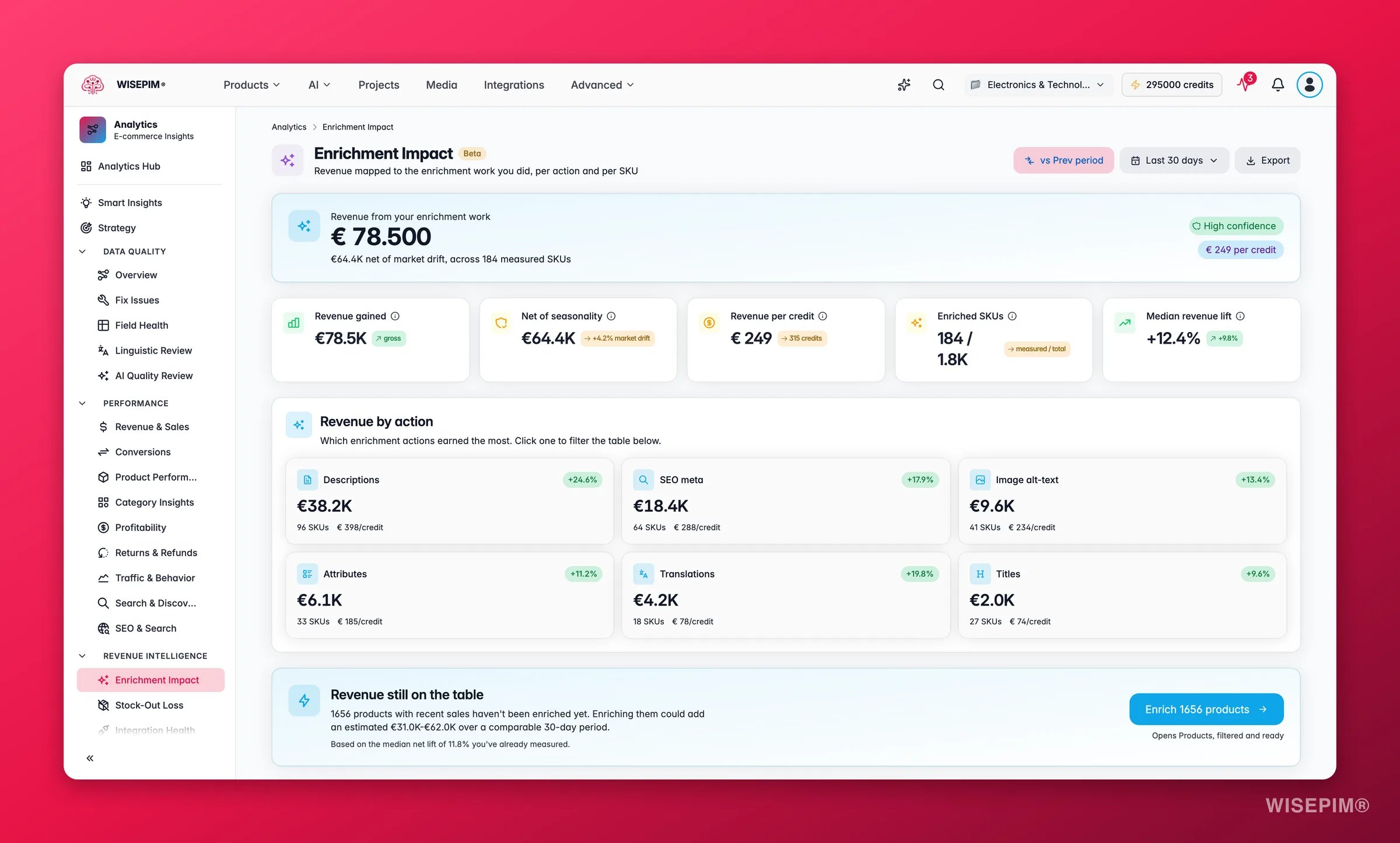Open the AI sparkle assistant icon

pyautogui.click(x=904, y=85)
